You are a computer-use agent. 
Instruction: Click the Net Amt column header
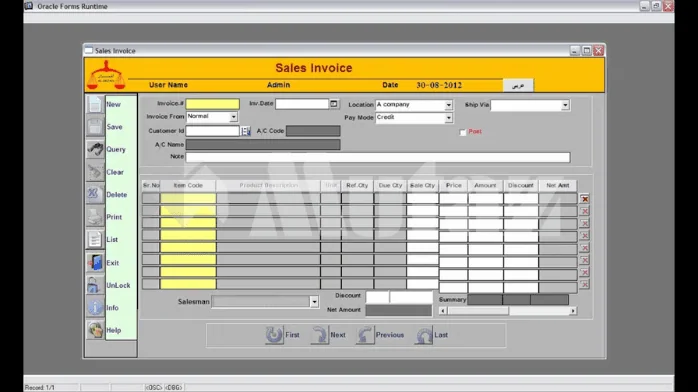click(x=558, y=185)
